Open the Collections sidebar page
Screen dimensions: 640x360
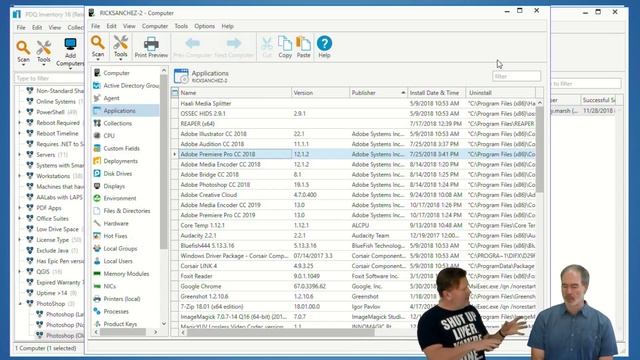[x=118, y=123]
